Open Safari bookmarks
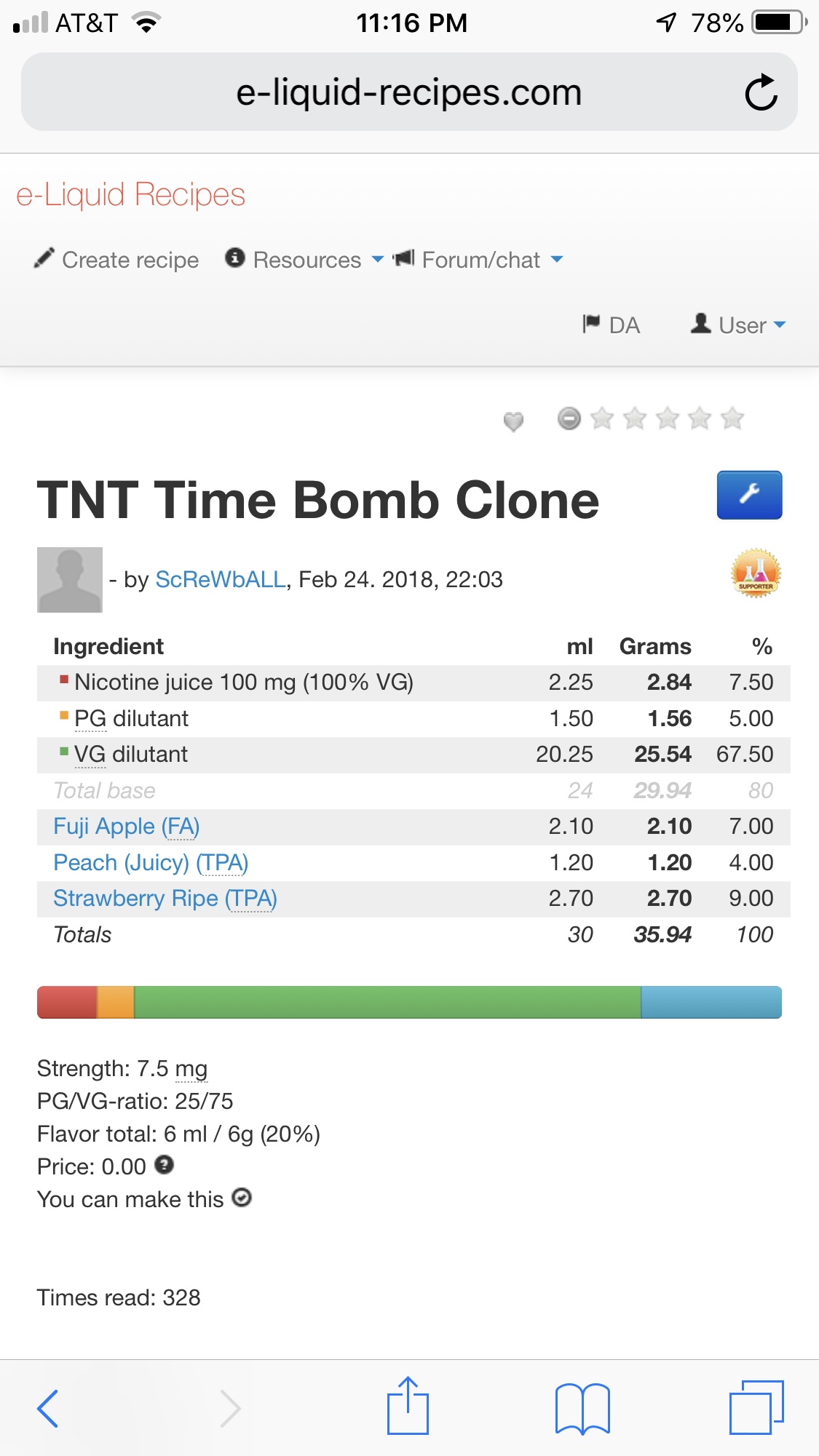819x1456 pixels. (582, 1408)
